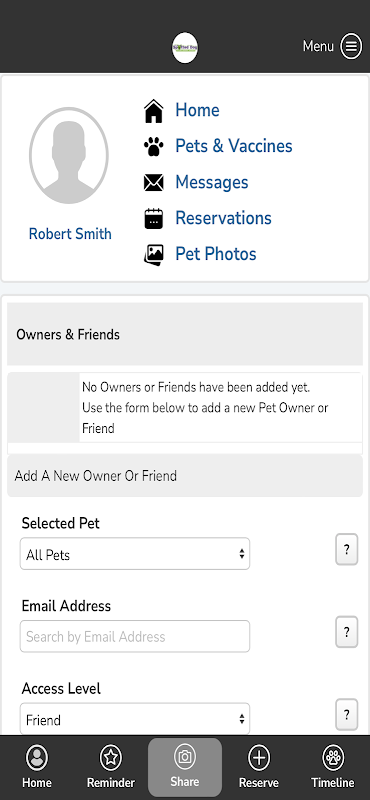
Task: Click help button next to Email Address
Action: tap(347, 632)
